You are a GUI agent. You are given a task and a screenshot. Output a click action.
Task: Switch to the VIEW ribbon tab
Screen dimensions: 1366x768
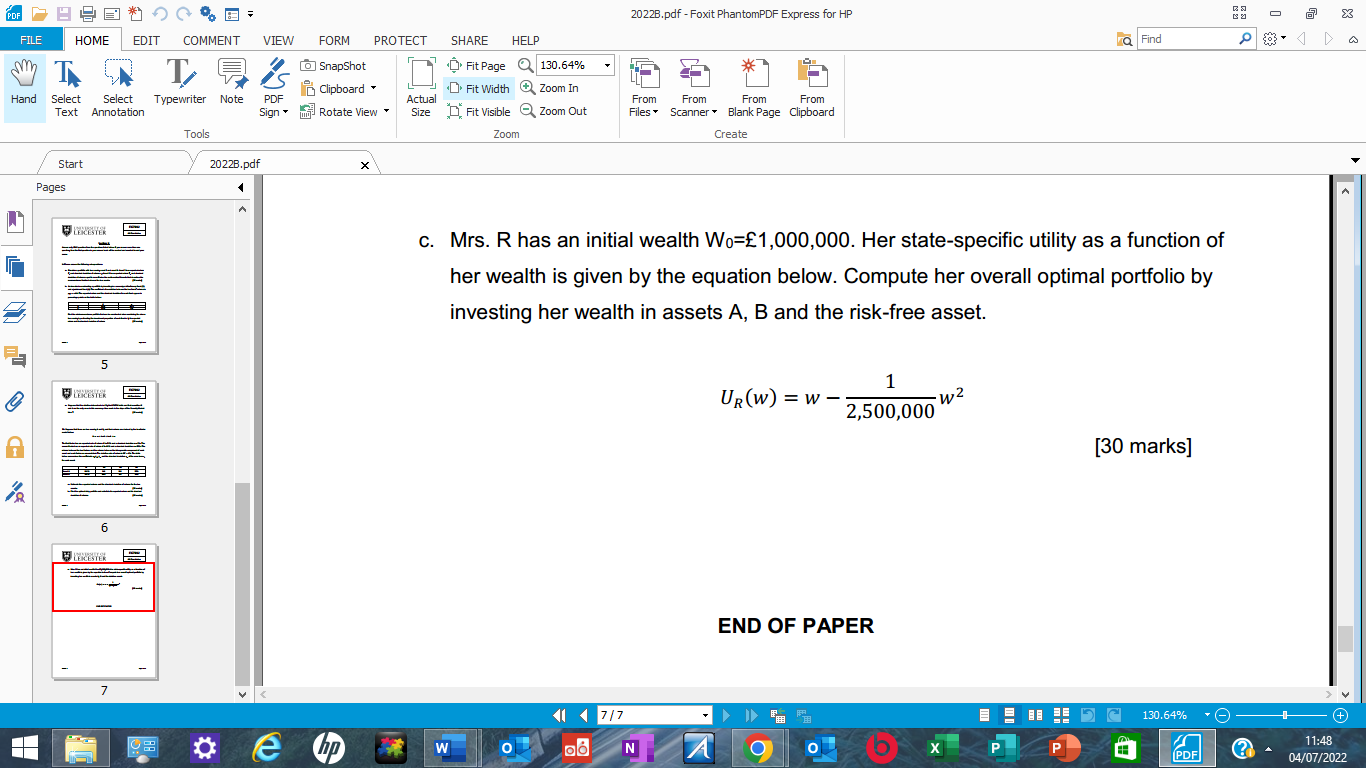point(278,40)
